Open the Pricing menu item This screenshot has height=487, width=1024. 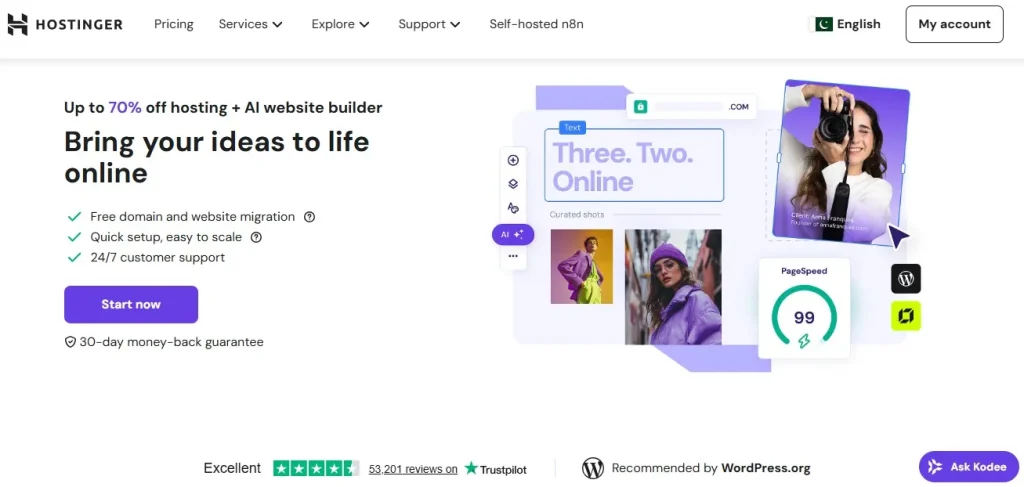pos(174,24)
